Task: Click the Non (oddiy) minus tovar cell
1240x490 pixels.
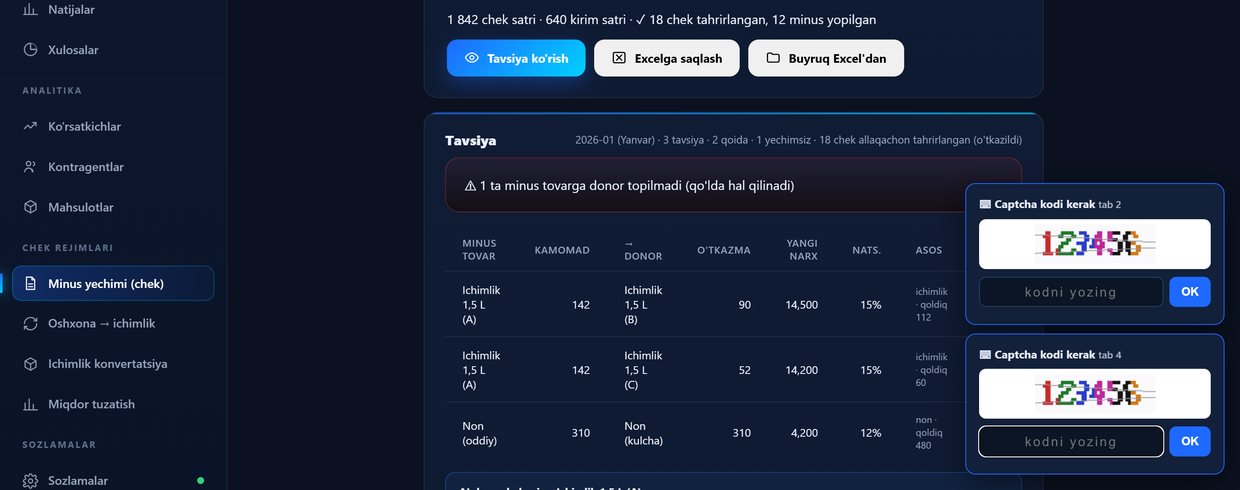Action: click(480, 433)
